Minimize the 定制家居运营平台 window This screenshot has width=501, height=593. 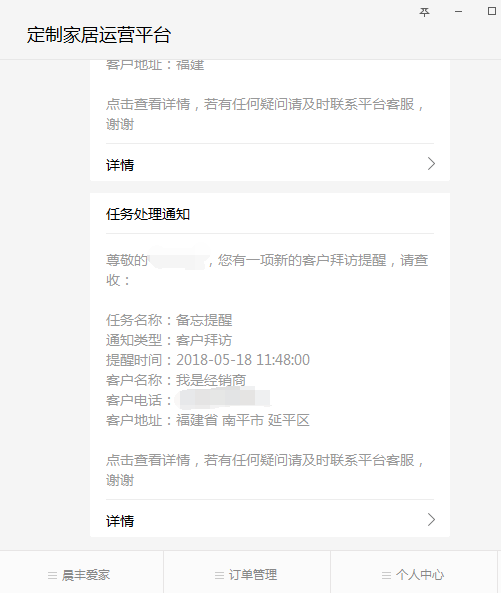click(458, 12)
